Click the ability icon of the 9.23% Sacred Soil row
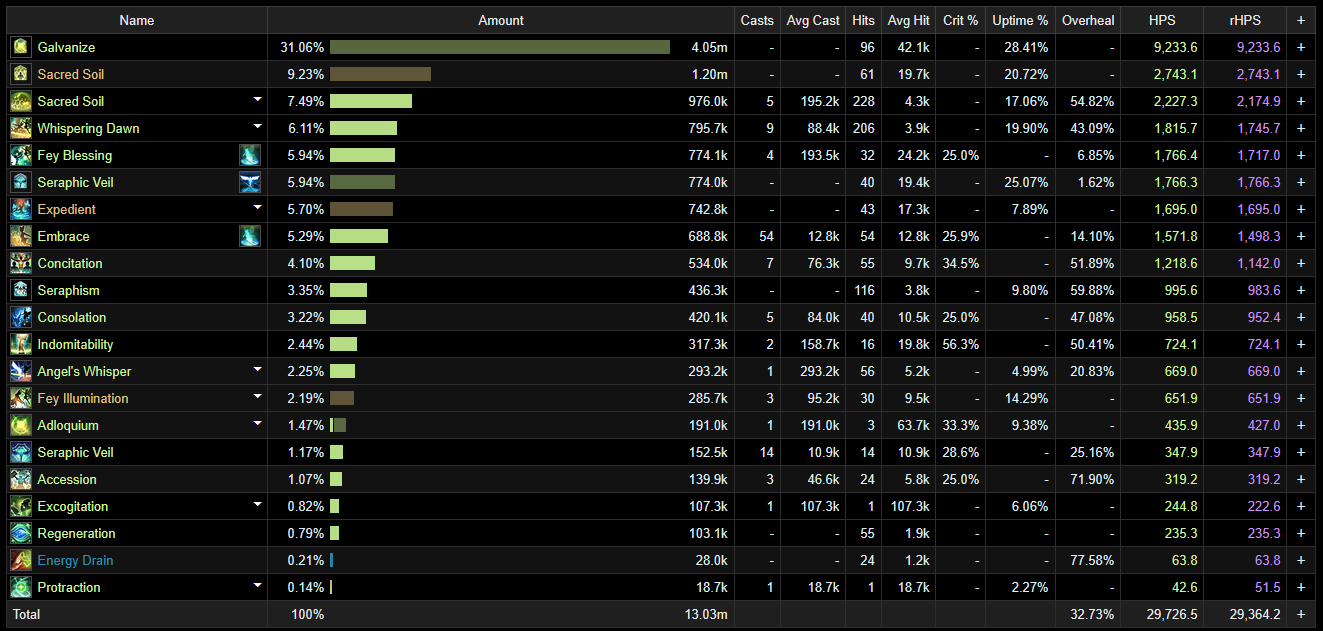 coord(21,74)
